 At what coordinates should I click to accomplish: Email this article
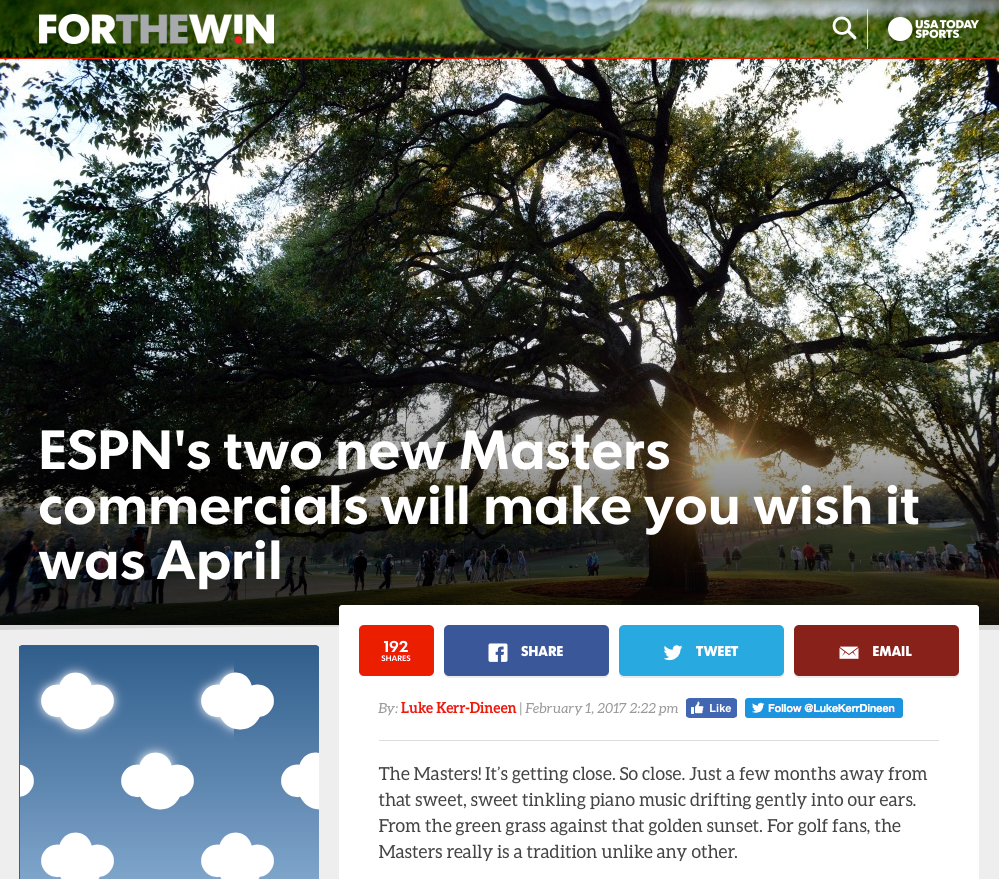[x=876, y=650]
